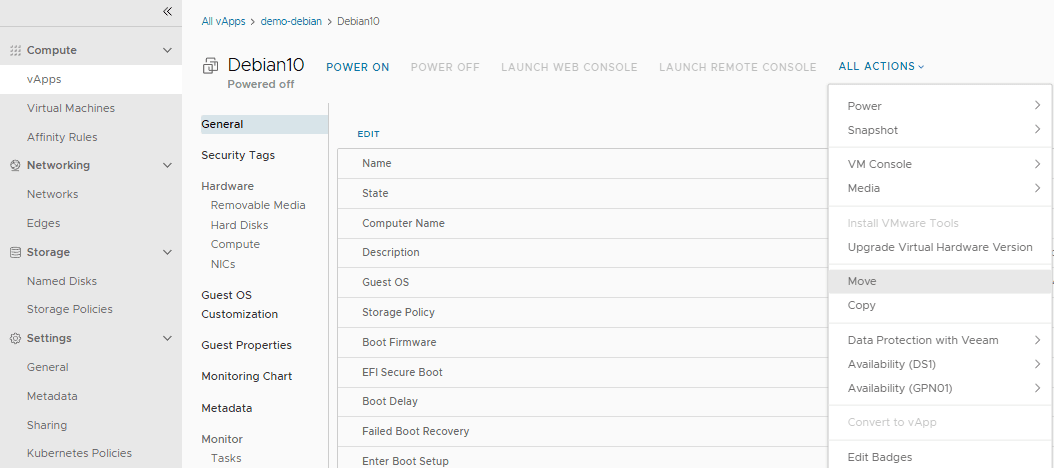Expand Availability (GPN01) submenu arrow
Screen dimensions: 1054x468
(1038, 388)
